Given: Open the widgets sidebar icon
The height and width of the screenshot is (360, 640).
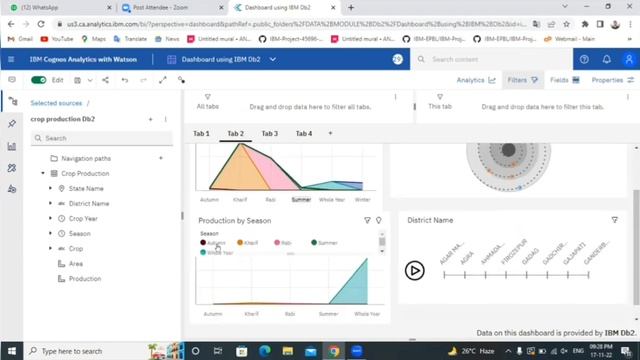Looking at the screenshot, I should pyautogui.click(x=12, y=168).
